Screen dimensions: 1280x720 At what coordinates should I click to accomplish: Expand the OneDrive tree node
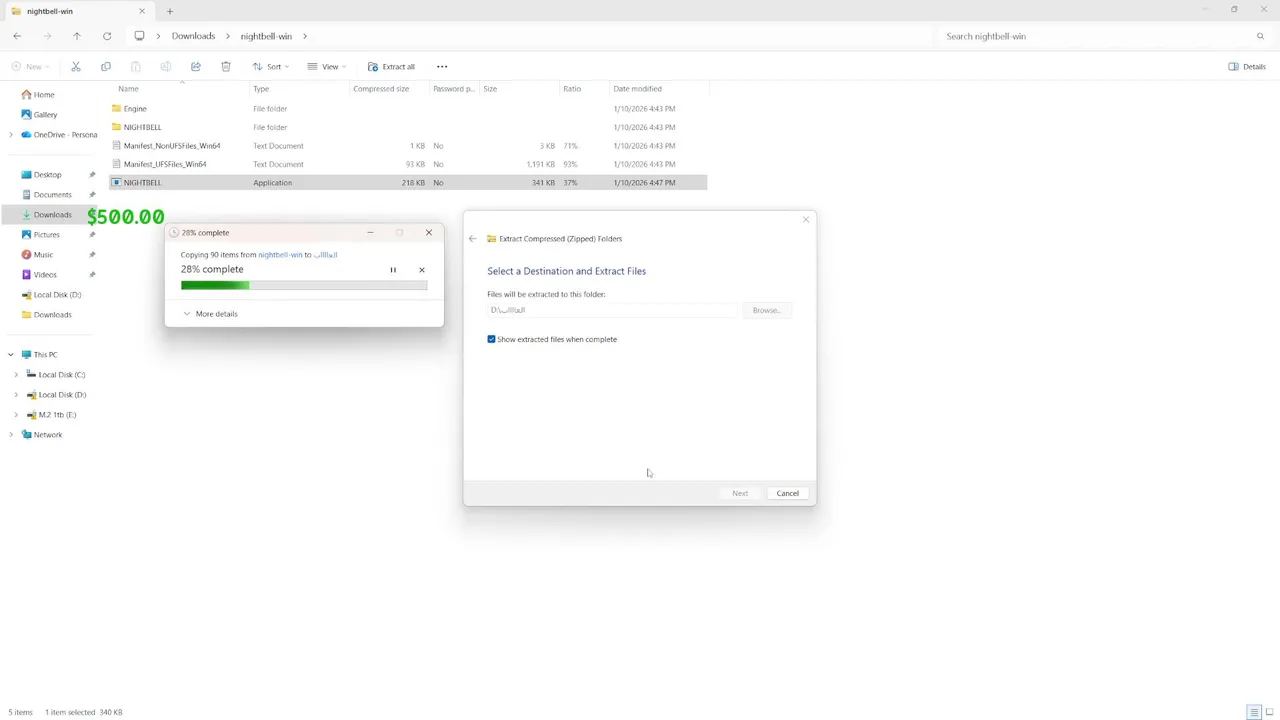[11, 135]
